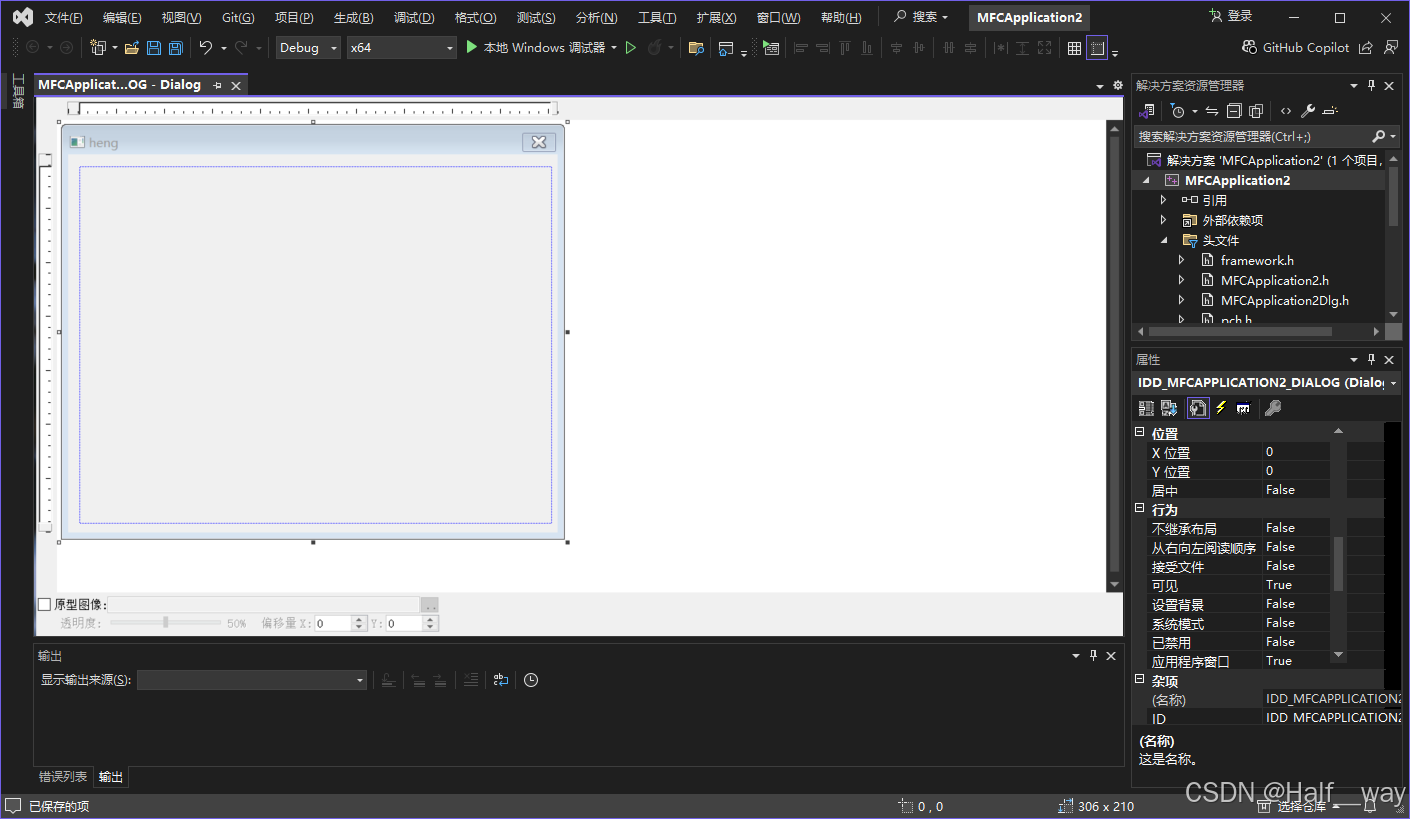Click the GitHub Copilot button
1410x819 pixels.
click(1295, 48)
